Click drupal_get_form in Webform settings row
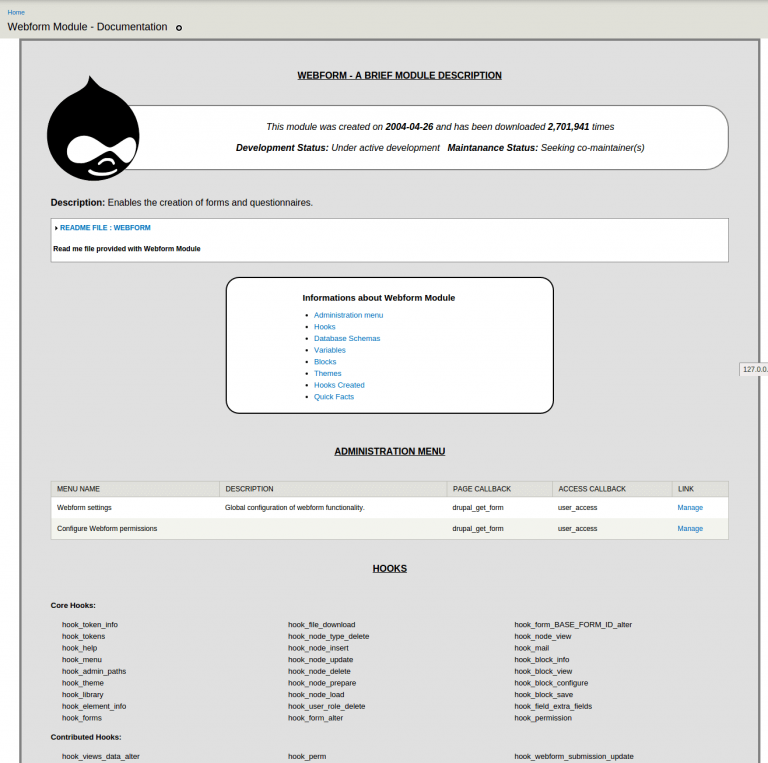 [x=478, y=507]
